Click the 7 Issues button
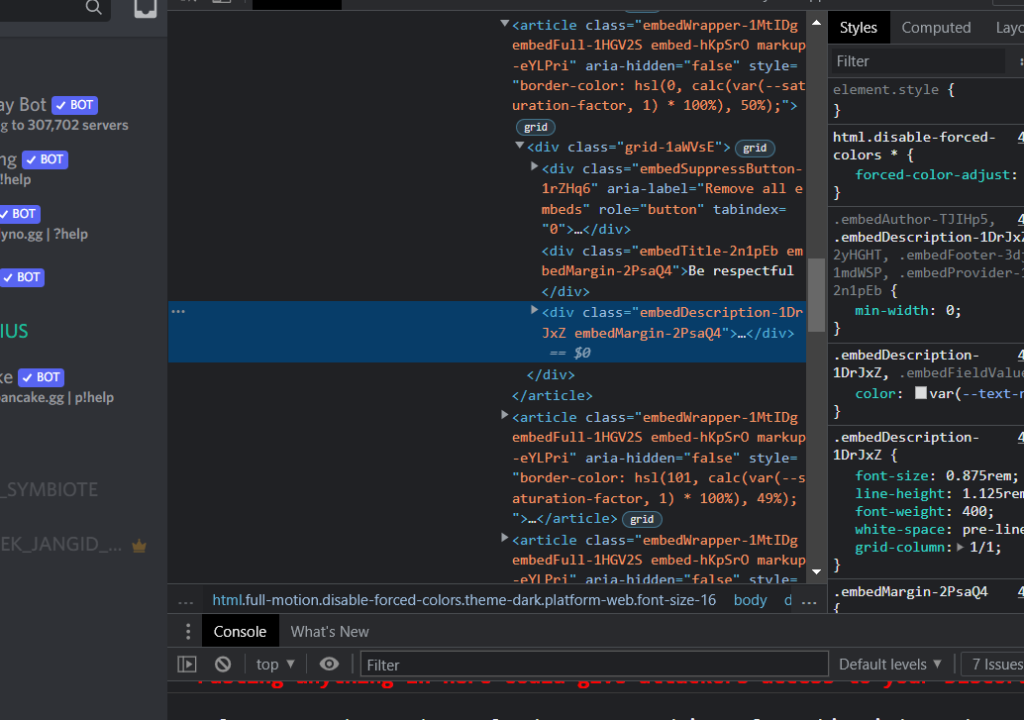 [x=995, y=664]
